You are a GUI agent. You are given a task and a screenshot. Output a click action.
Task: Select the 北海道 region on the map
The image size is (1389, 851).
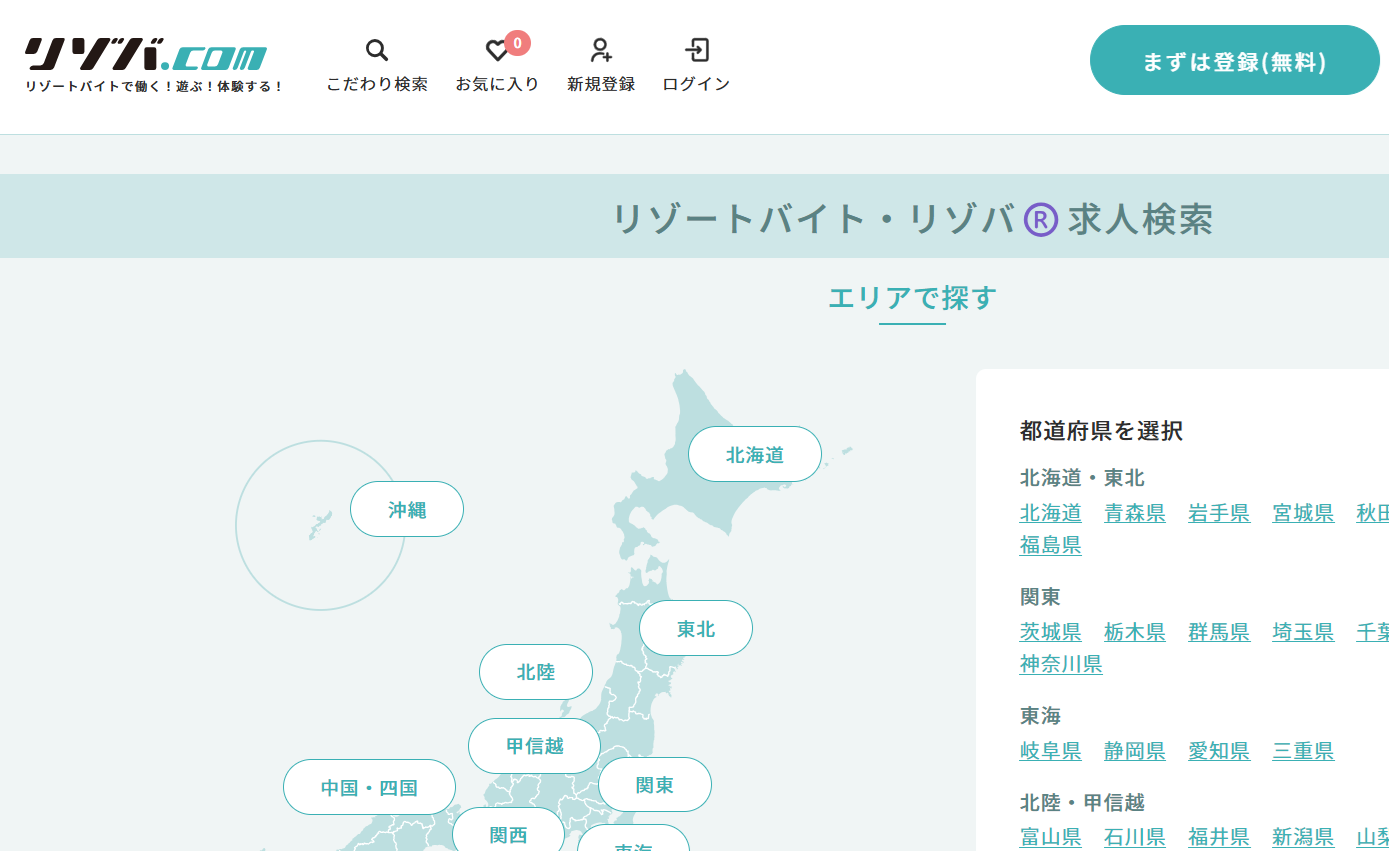(754, 455)
